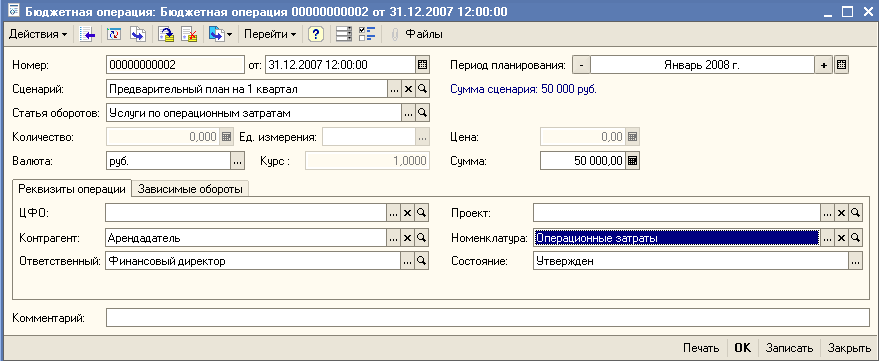
Task: Open the Сценарий item with magnifier icon
Action: [423, 89]
